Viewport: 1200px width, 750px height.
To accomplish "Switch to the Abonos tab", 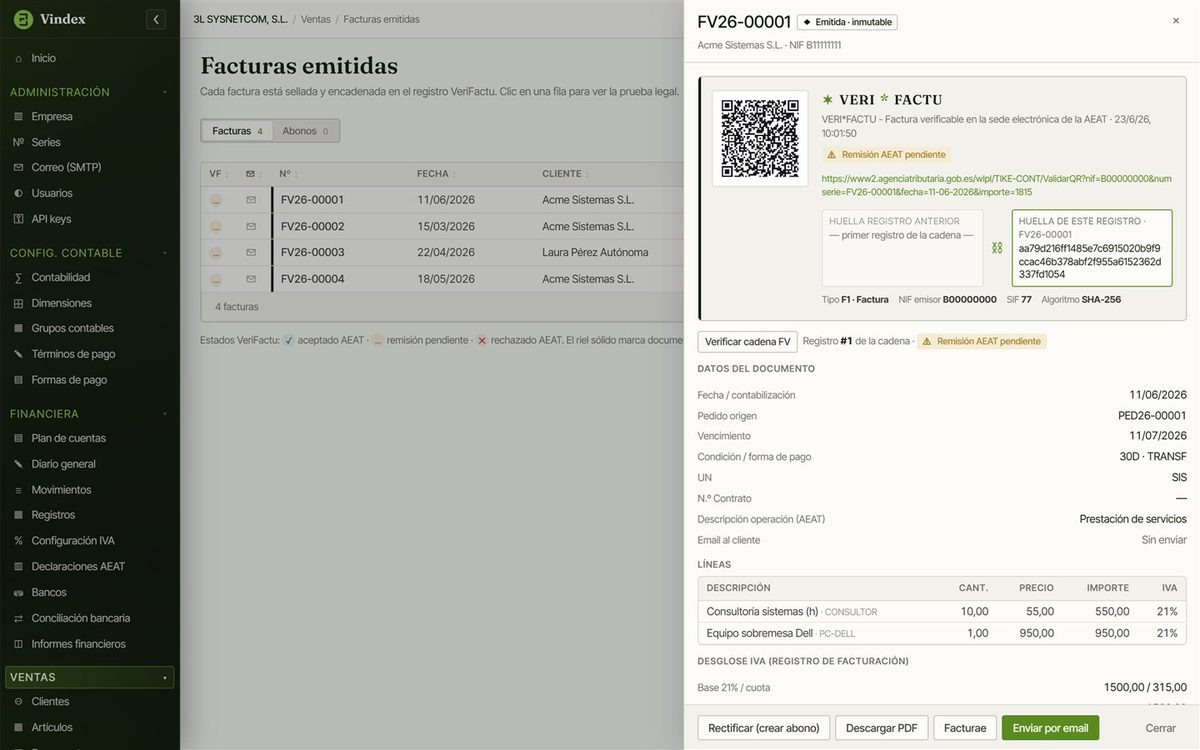I will click(x=305, y=131).
